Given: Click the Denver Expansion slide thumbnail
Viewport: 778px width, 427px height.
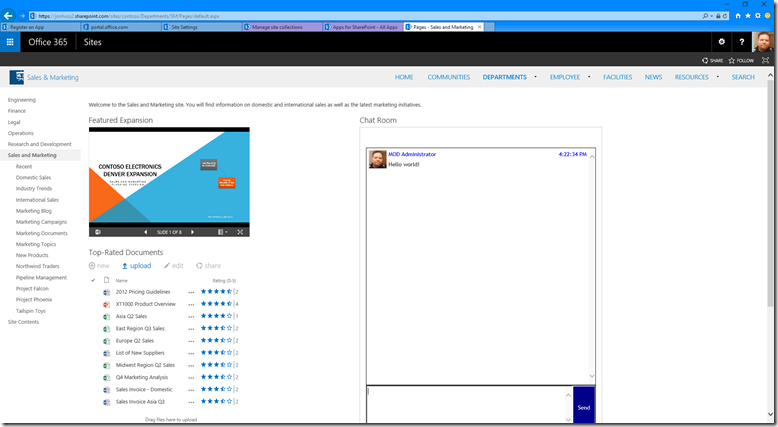Looking at the screenshot, I should pyautogui.click(x=169, y=177).
